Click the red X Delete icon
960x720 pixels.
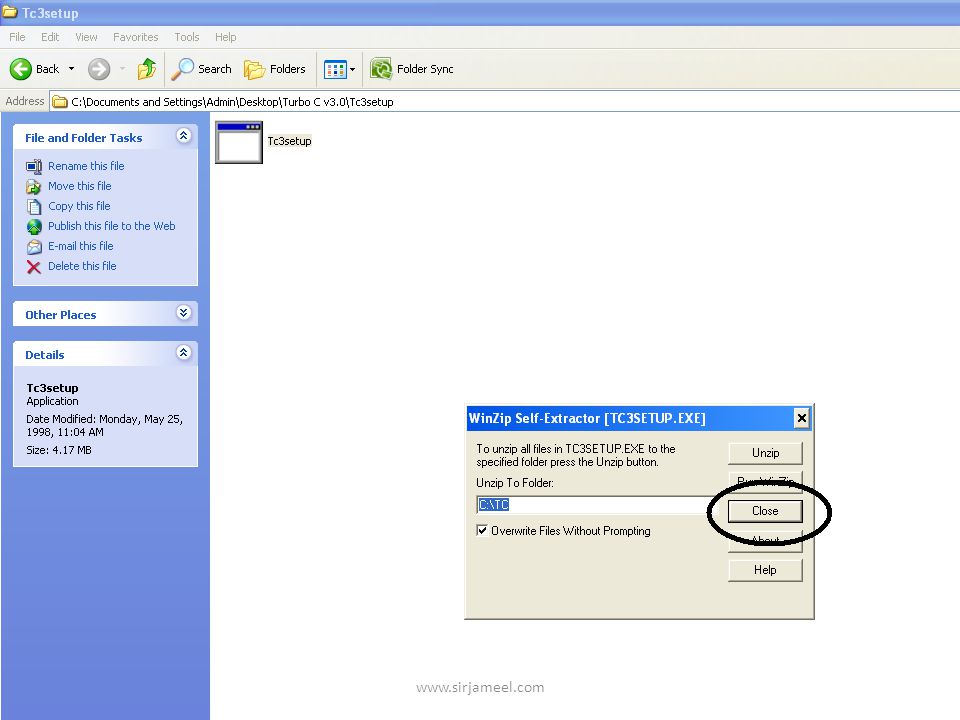34,267
